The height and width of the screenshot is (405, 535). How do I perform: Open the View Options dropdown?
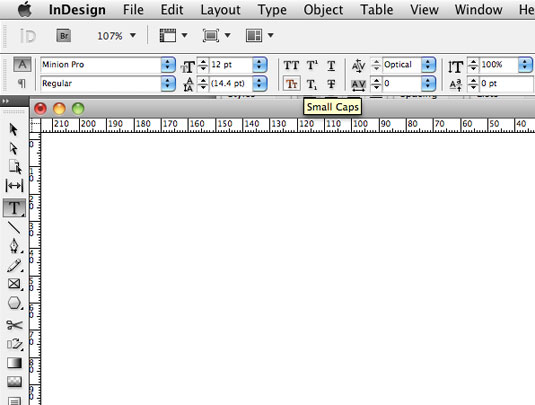(x=184, y=35)
